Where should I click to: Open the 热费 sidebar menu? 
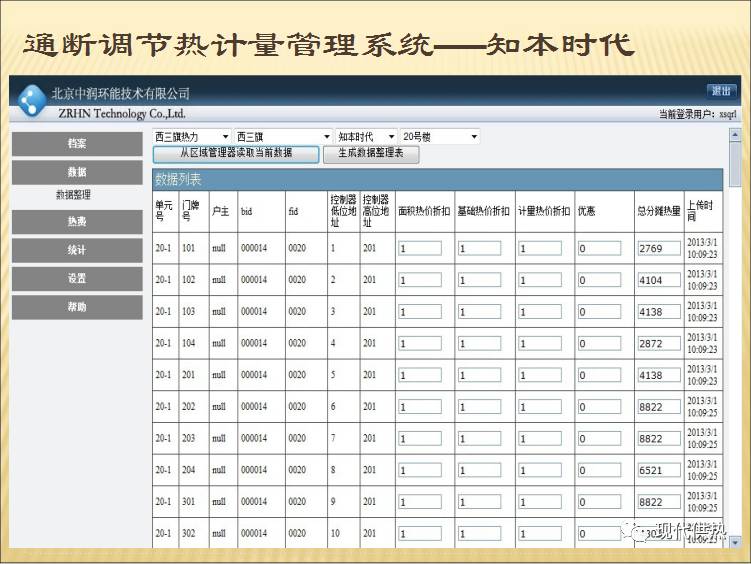click(77, 222)
